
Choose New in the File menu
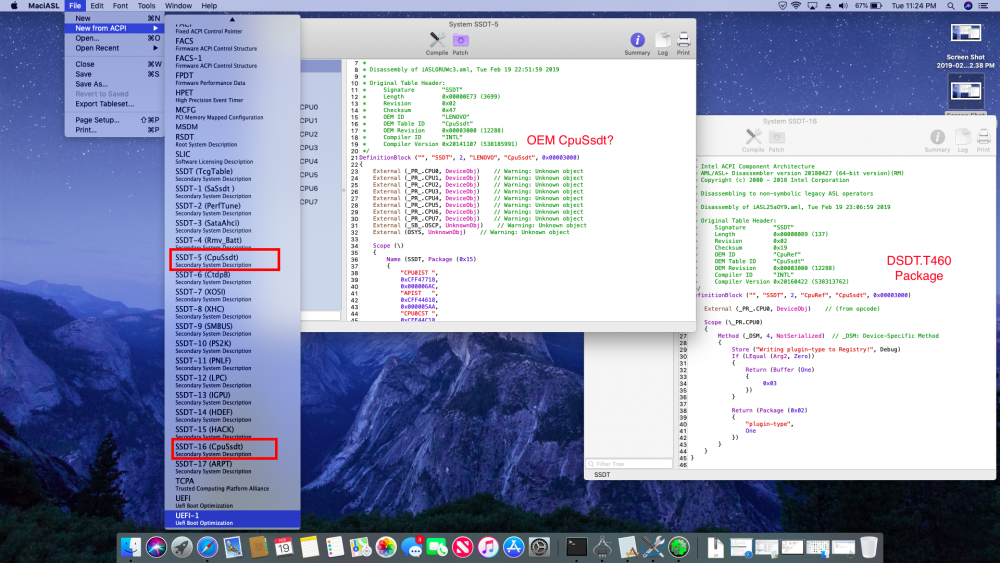pos(114,18)
